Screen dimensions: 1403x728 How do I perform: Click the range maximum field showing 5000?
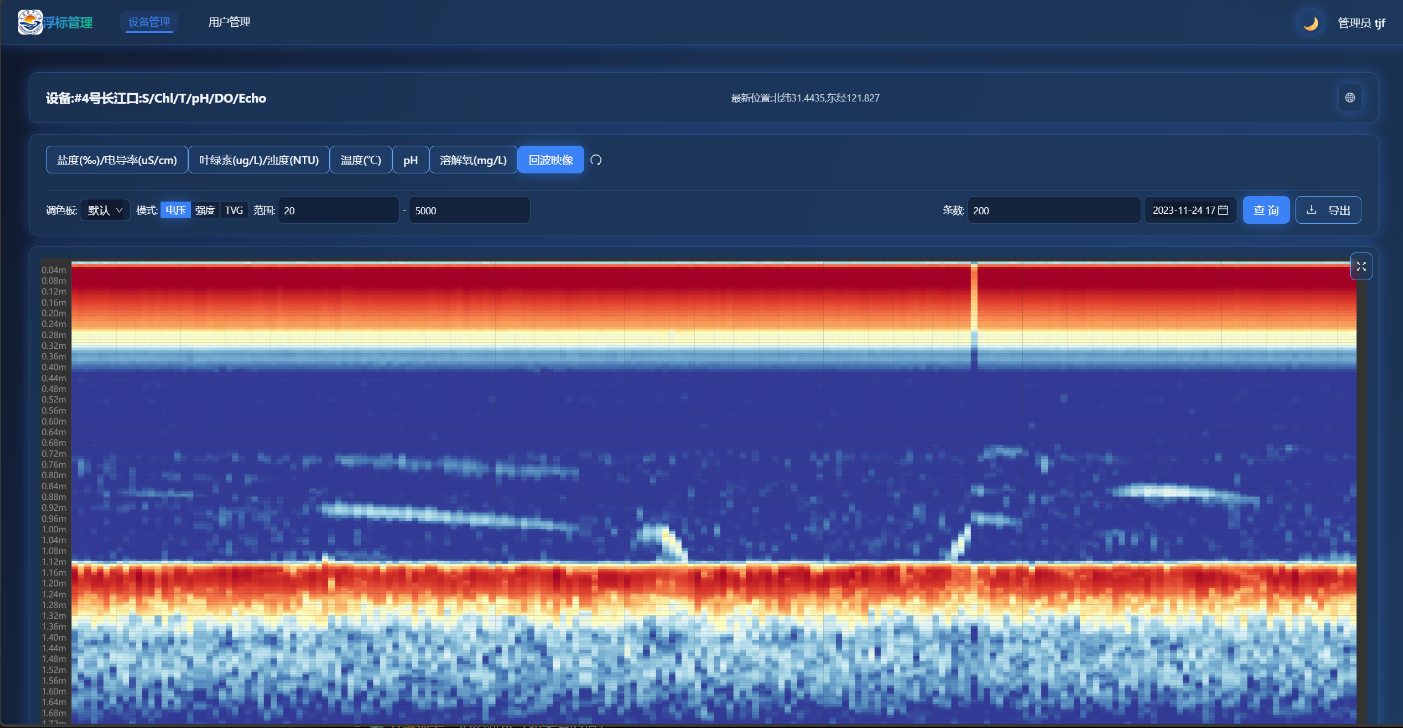click(x=469, y=210)
